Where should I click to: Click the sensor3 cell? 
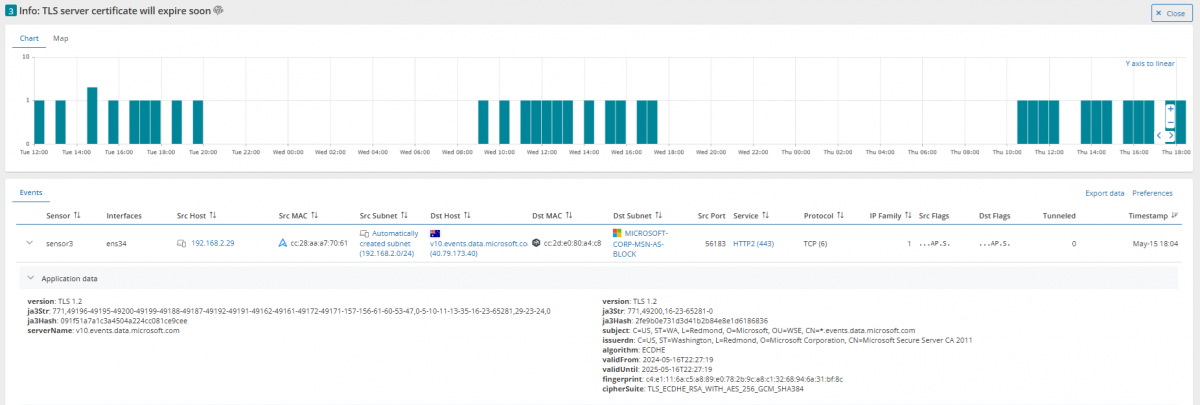[x=60, y=243]
